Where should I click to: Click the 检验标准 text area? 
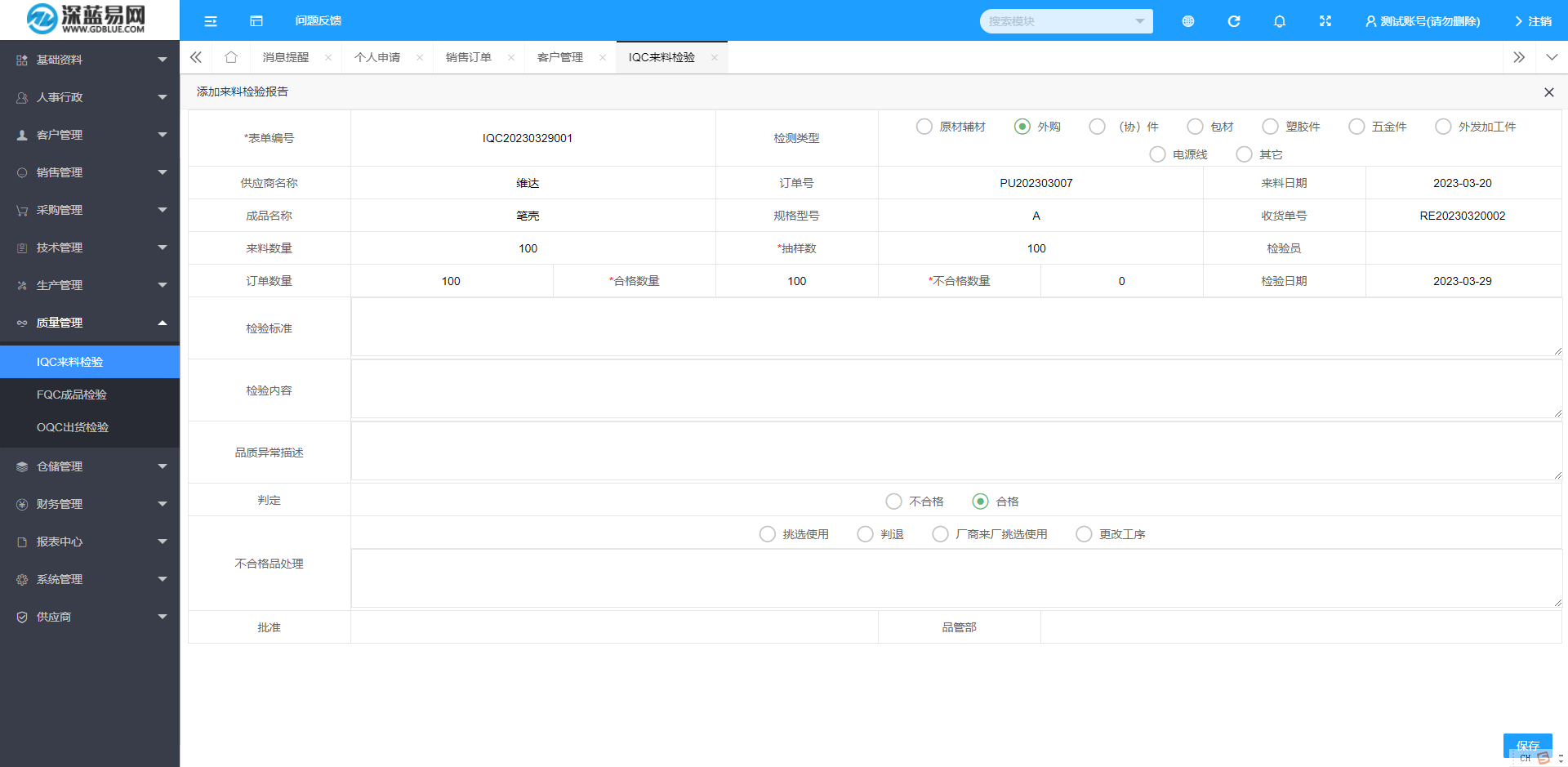956,328
